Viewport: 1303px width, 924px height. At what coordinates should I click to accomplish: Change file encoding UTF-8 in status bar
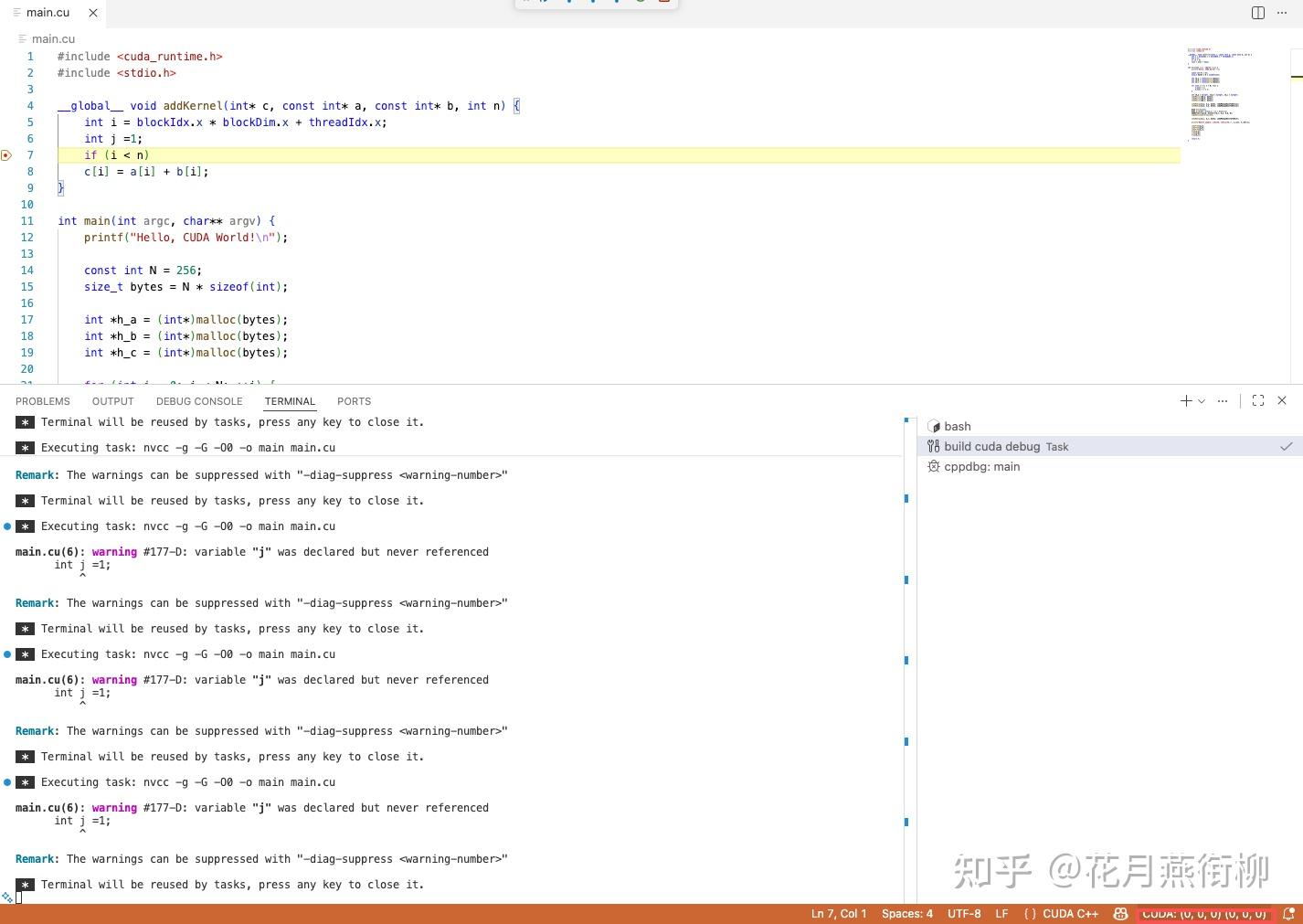click(964, 914)
